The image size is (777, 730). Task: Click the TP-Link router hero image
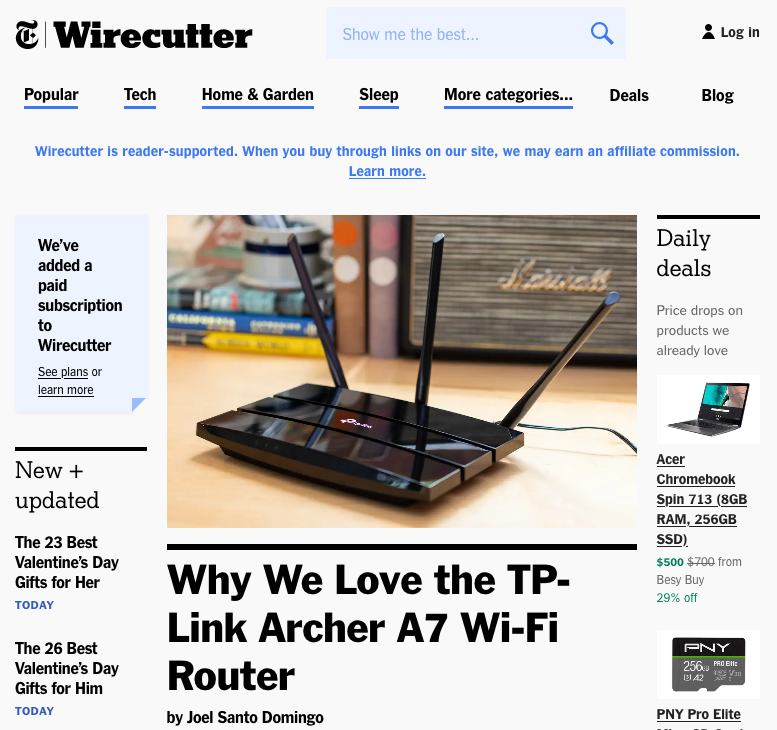click(x=402, y=371)
